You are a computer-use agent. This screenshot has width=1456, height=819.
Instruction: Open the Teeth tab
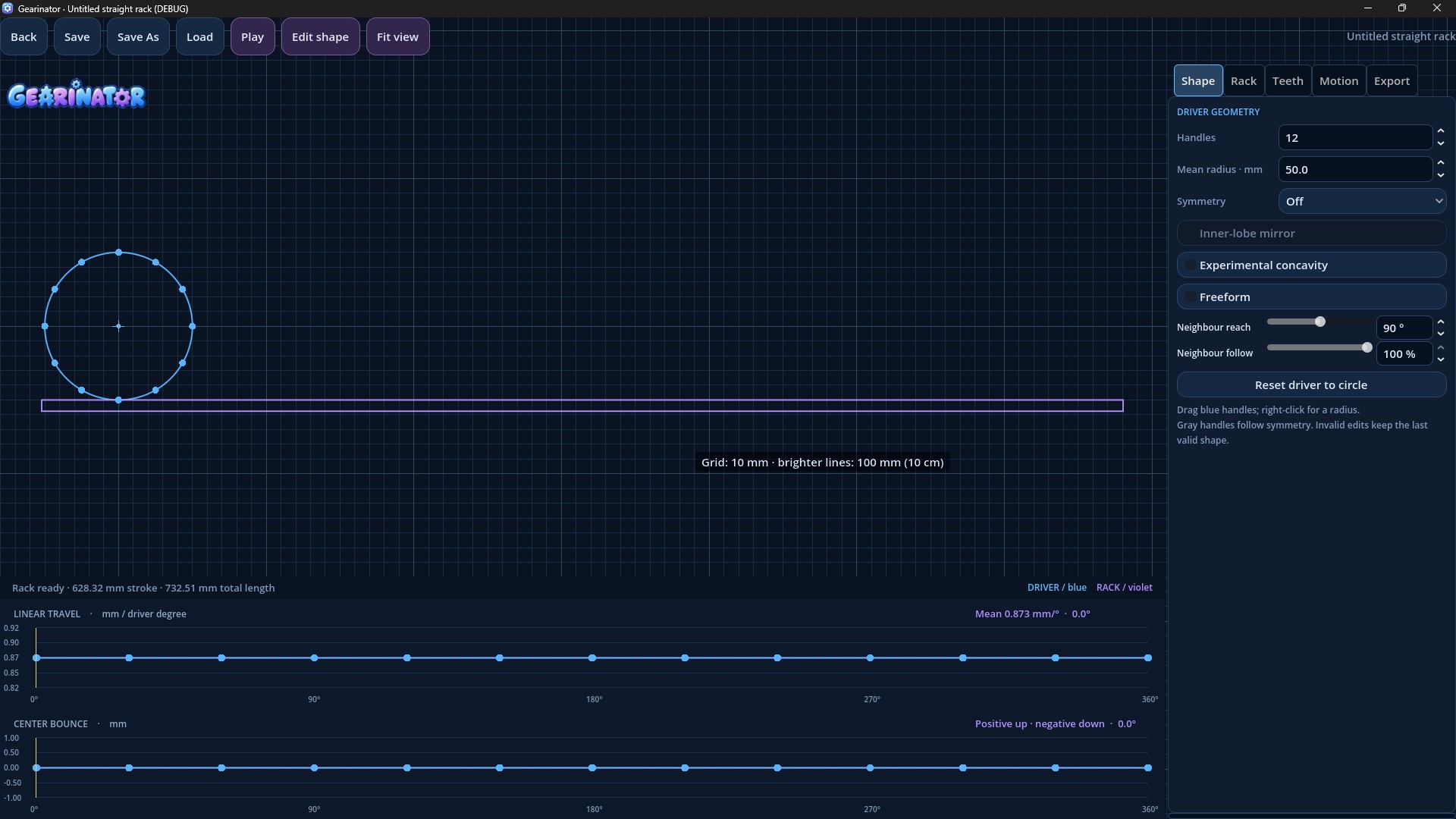click(1288, 80)
